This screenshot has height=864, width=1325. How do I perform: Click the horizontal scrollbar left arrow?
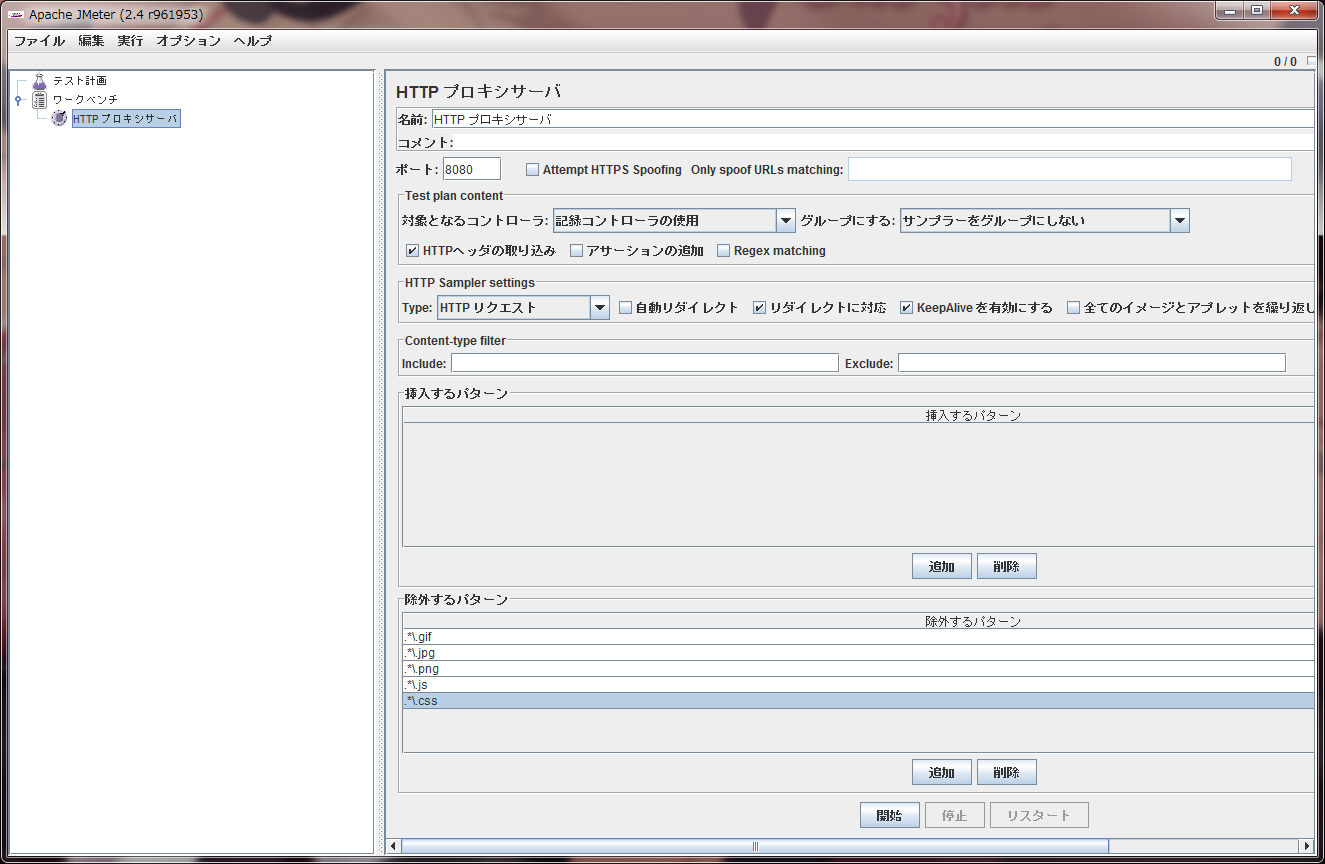click(x=394, y=846)
